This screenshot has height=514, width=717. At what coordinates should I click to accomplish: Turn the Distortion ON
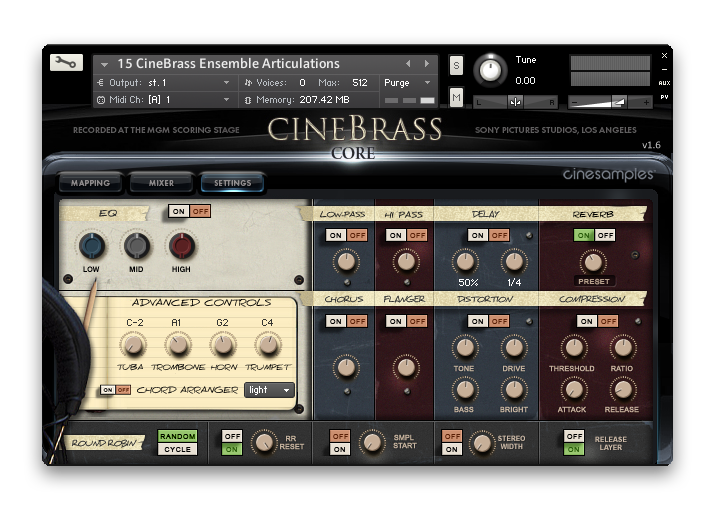coord(477,321)
